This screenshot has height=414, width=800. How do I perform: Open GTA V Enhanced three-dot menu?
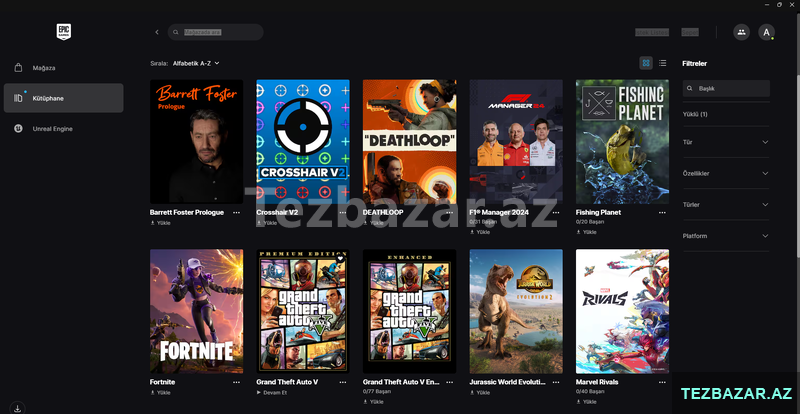pos(449,382)
